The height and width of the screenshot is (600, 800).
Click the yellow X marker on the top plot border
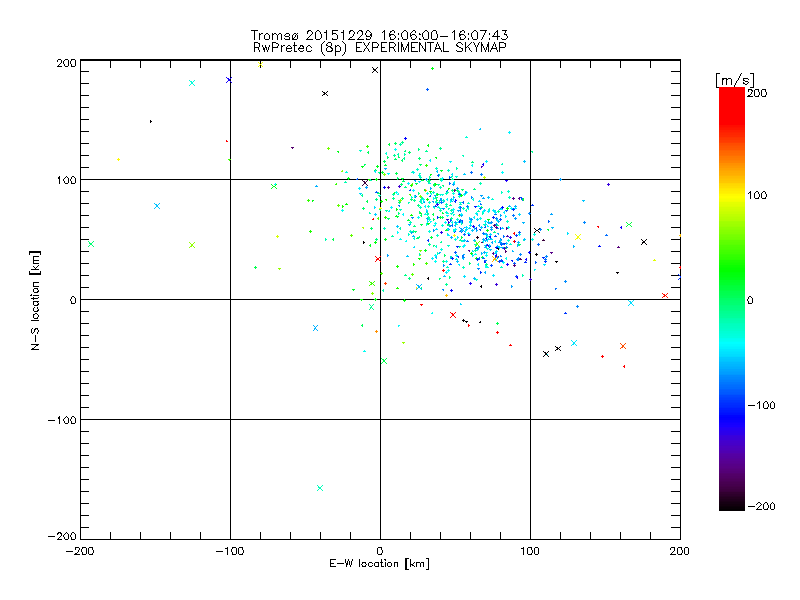pos(260,65)
